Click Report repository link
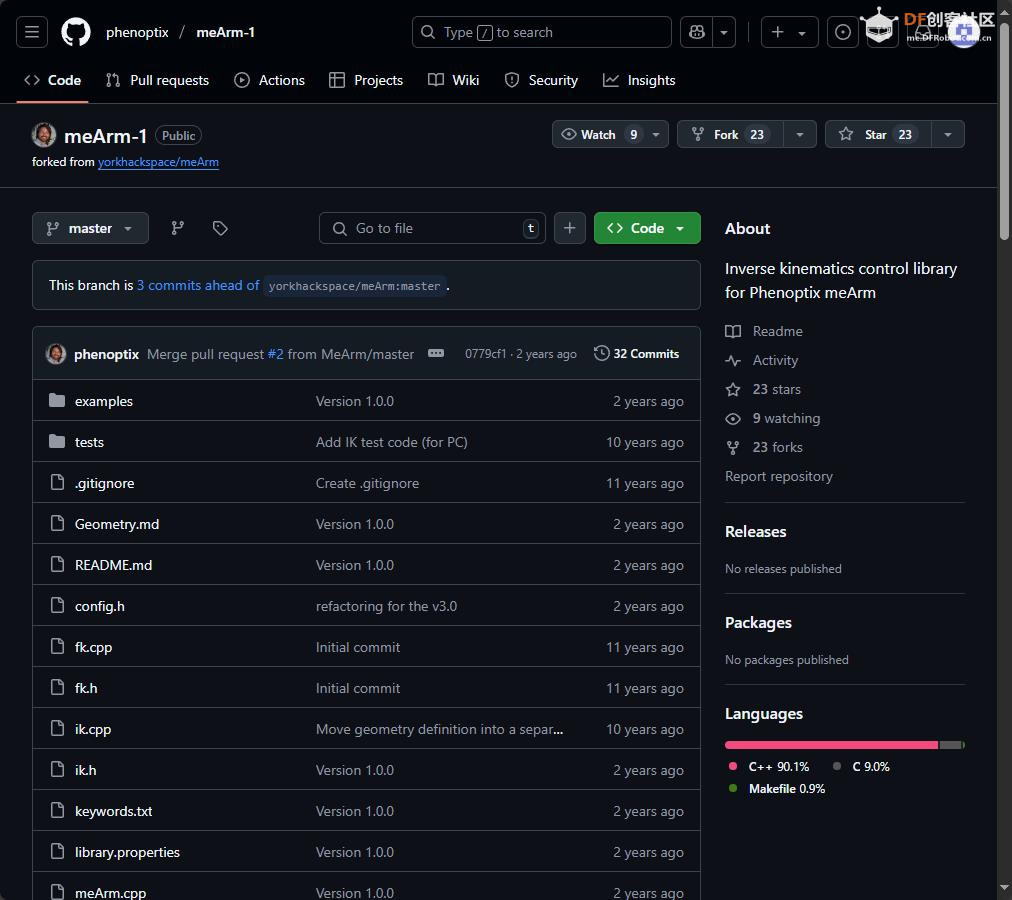Viewport: 1012px width, 900px height. click(778, 476)
